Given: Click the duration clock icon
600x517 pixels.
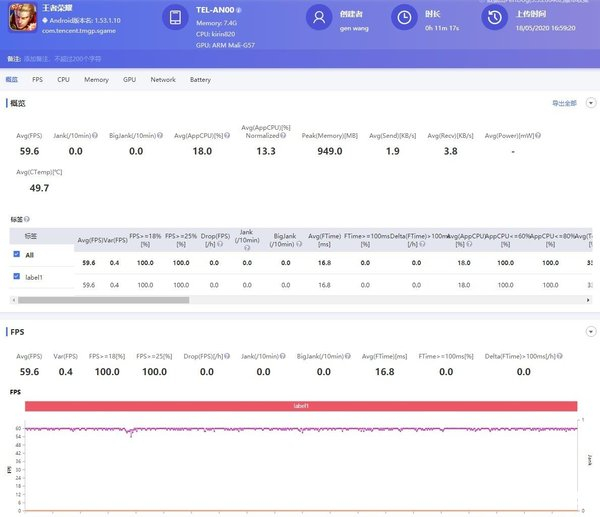Looking at the screenshot, I should 405,18.
